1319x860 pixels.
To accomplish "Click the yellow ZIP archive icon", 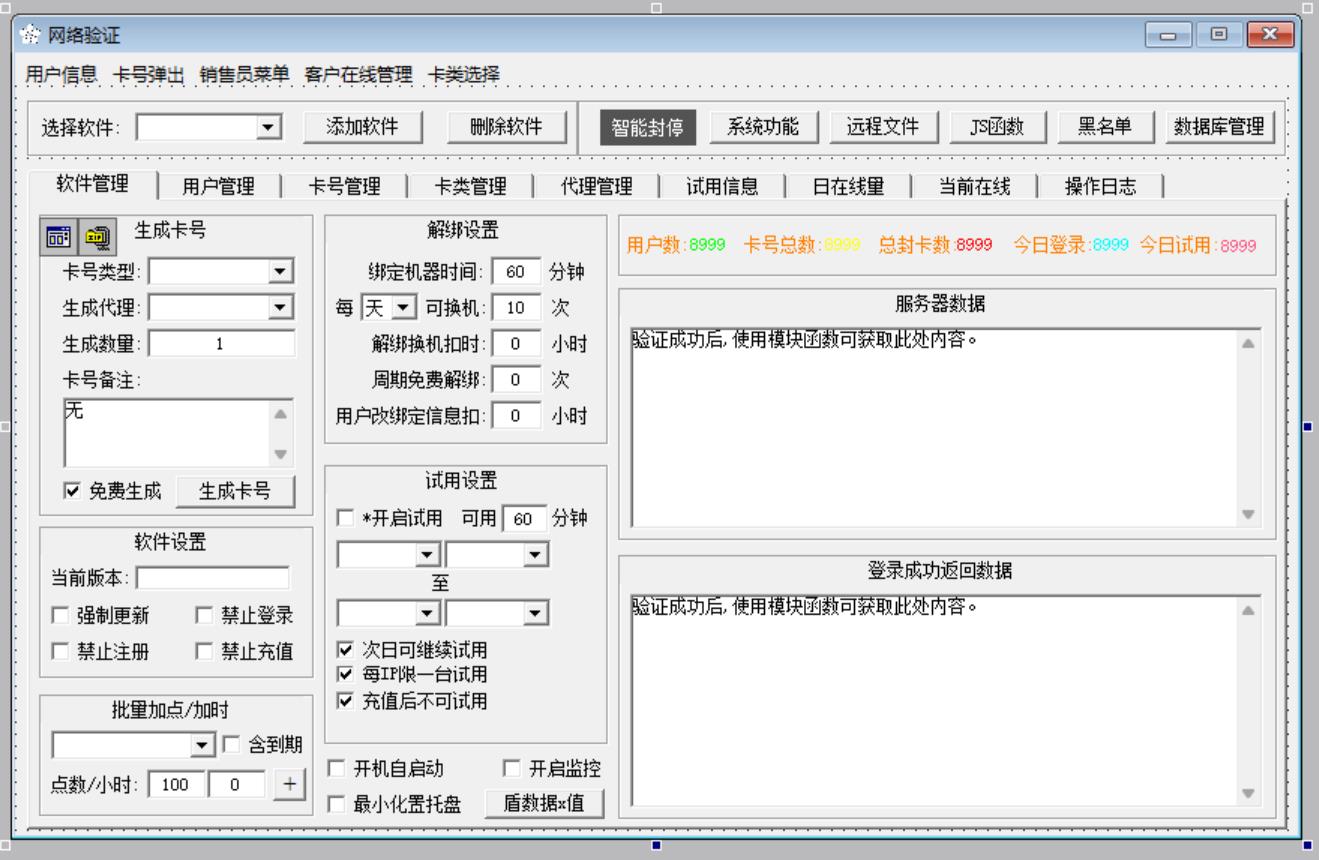I will [x=97, y=236].
